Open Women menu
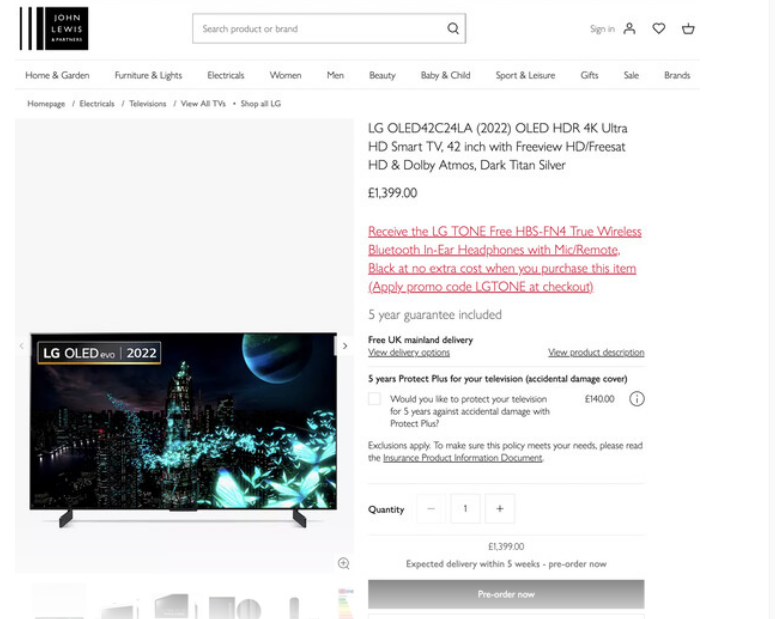Screen dimensions: 775x619 [x=285, y=75]
